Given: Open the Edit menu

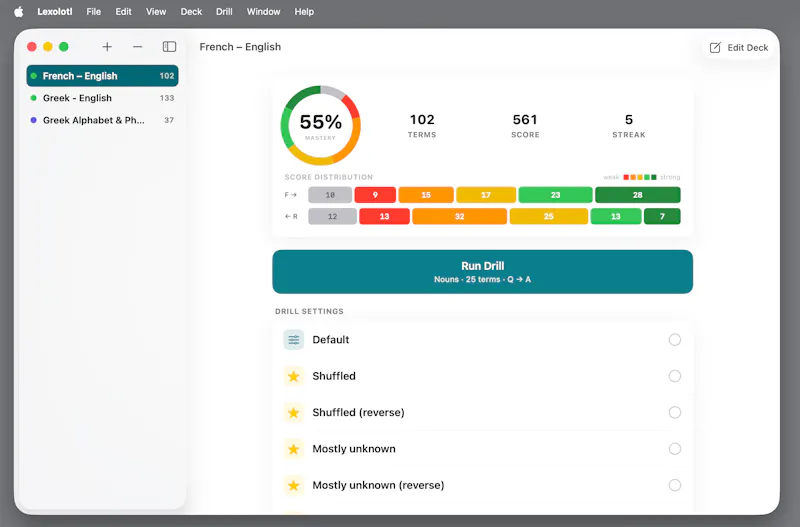Looking at the screenshot, I should point(123,12).
